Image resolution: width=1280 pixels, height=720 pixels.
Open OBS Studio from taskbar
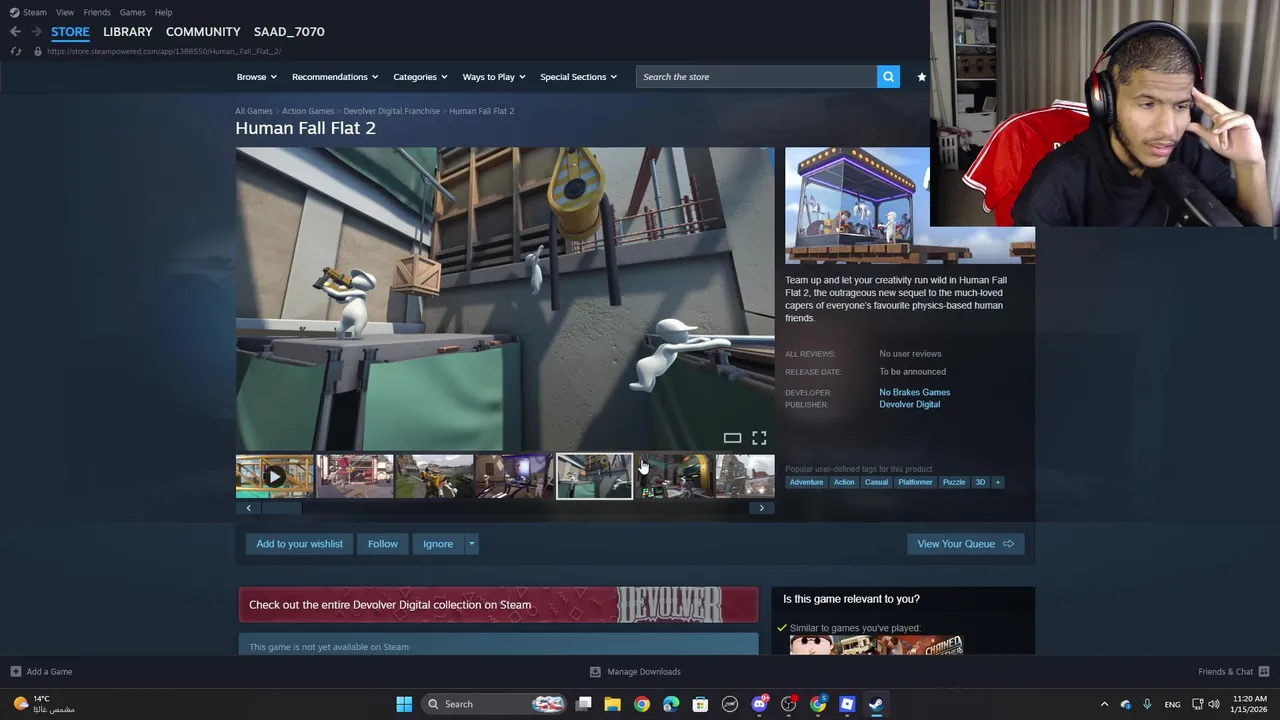[x=788, y=704]
